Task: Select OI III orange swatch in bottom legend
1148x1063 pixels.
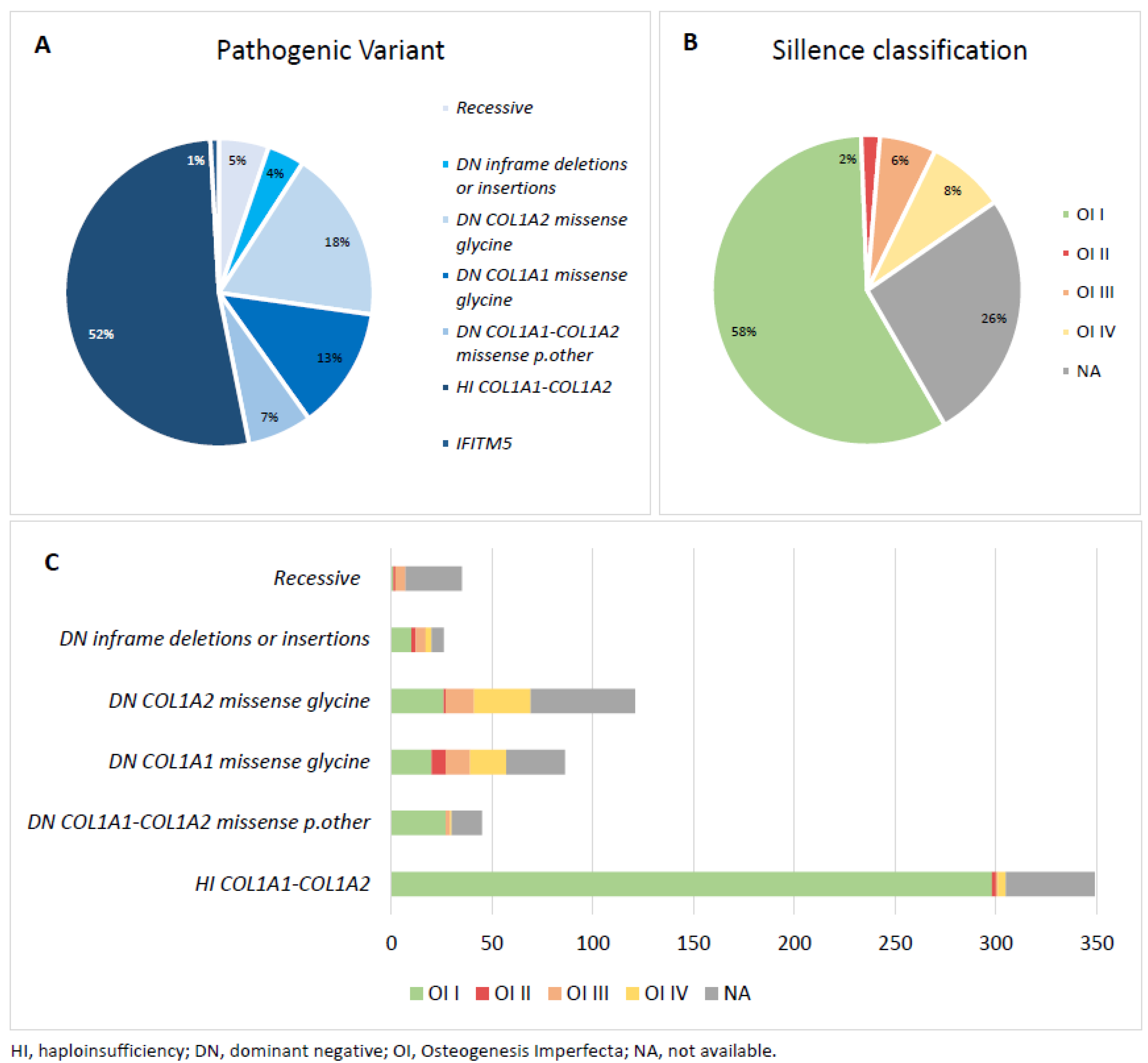Action: tap(554, 993)
